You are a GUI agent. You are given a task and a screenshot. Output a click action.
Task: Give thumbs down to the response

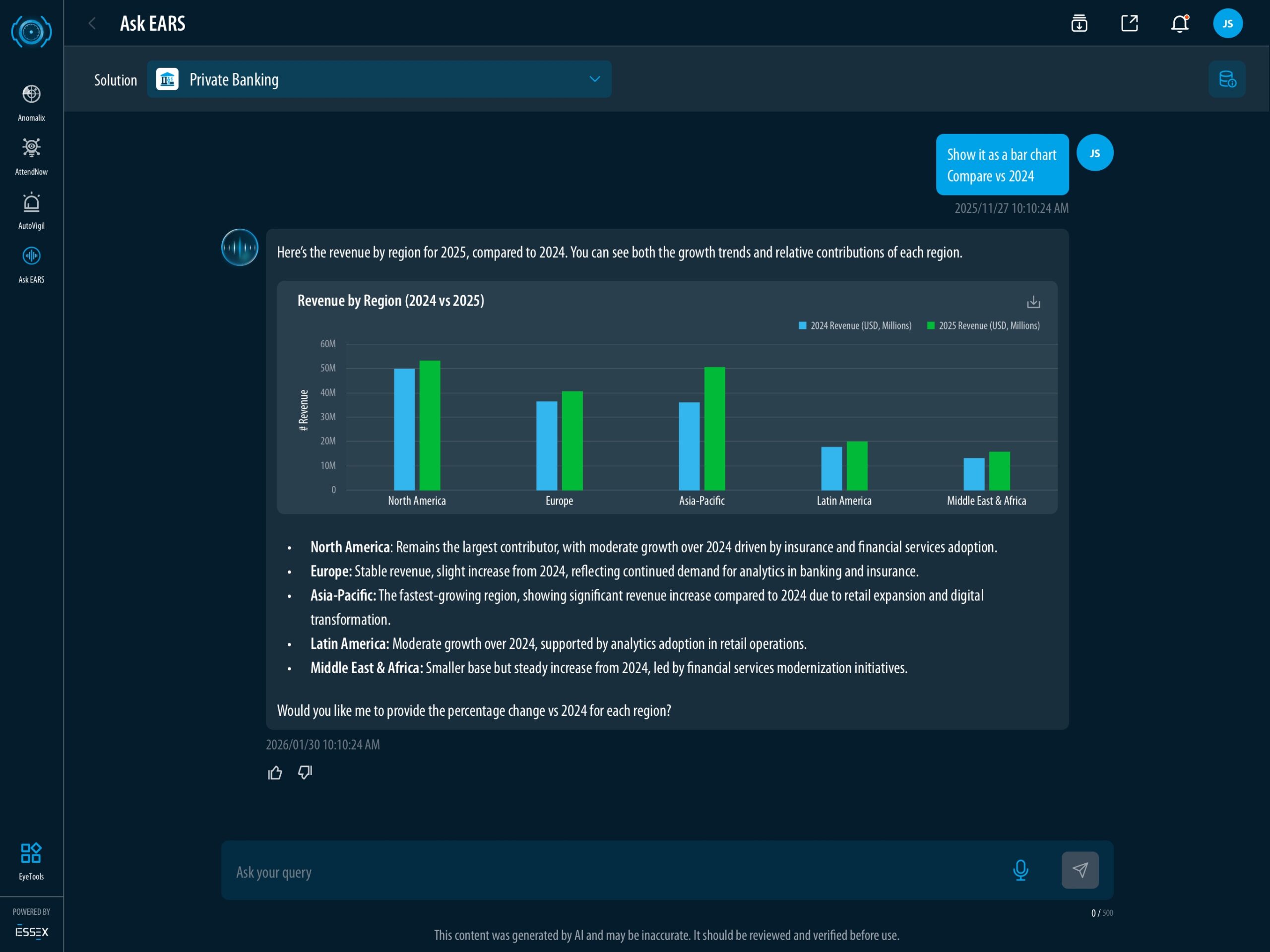click(305, 773)
